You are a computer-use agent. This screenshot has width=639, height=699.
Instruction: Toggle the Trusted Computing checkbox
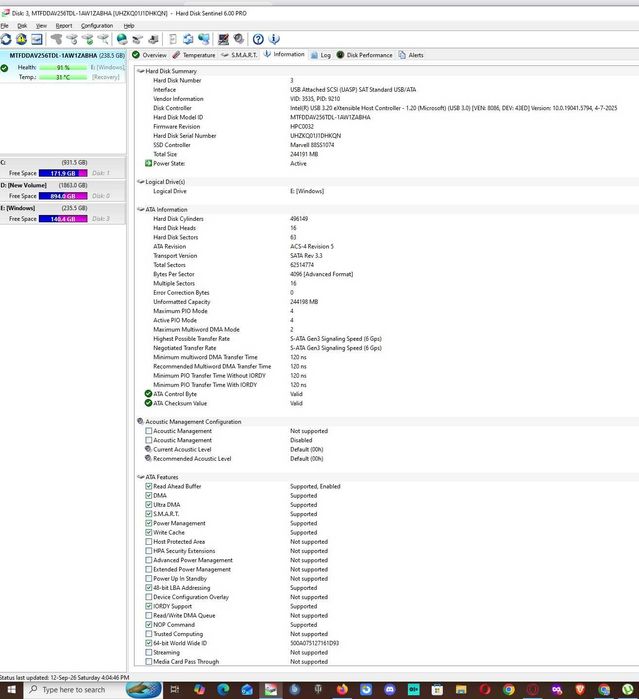[x=149, y=634]
